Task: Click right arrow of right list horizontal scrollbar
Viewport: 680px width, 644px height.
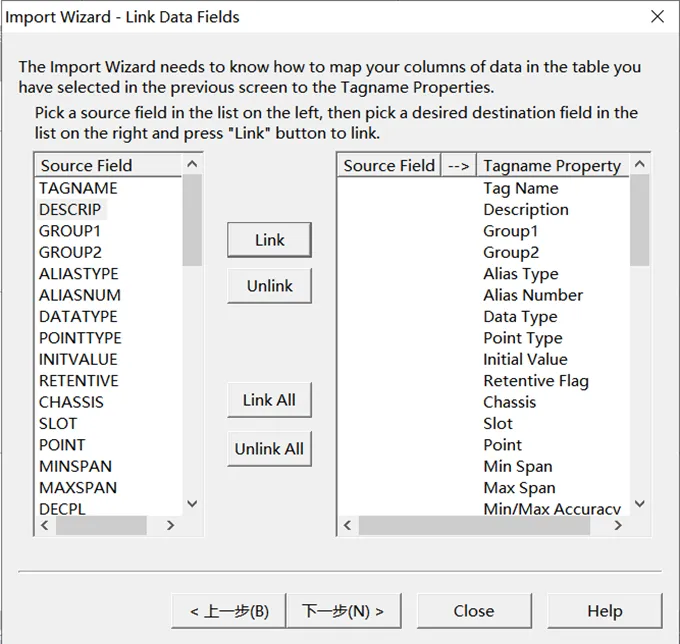Action: point(618,526)
